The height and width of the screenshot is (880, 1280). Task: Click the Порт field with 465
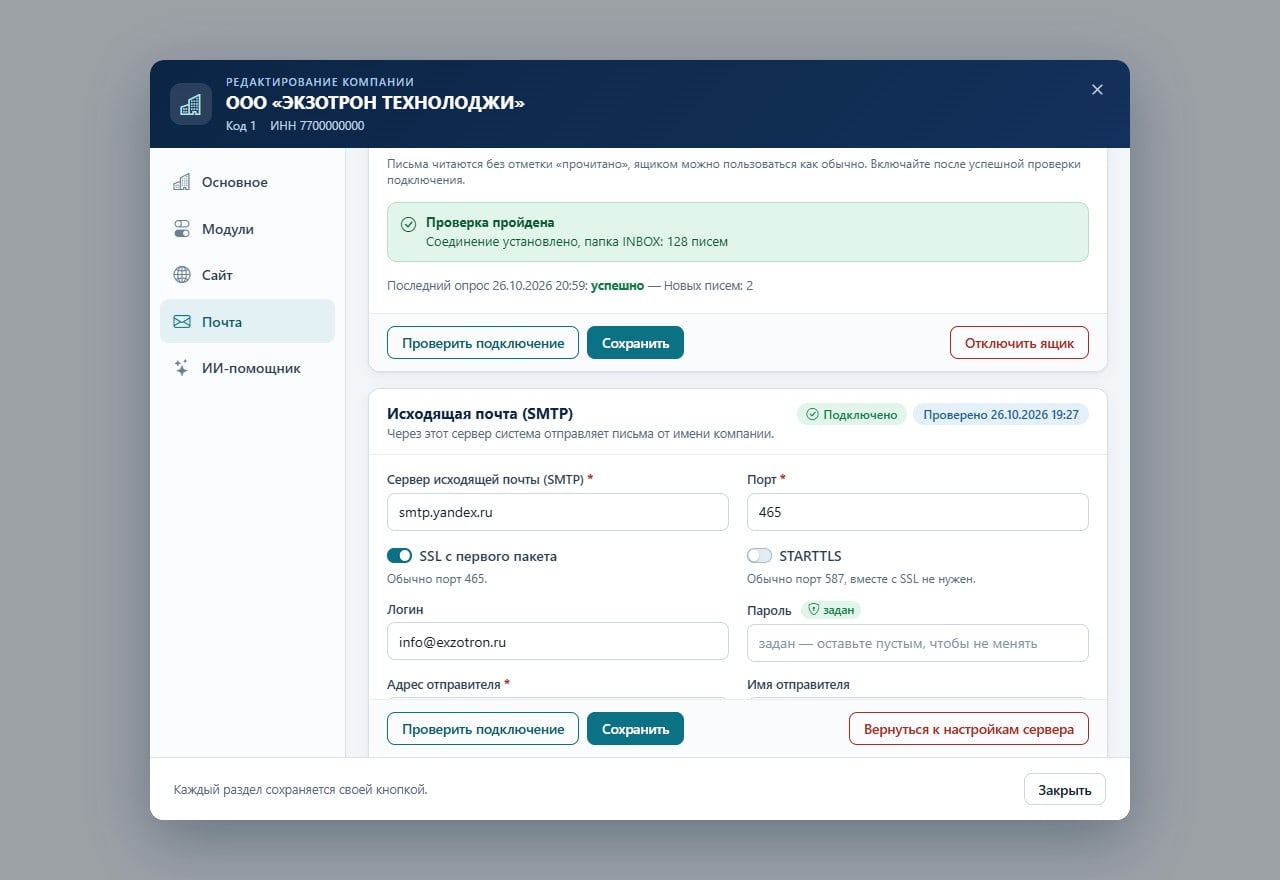pos(918,512)
